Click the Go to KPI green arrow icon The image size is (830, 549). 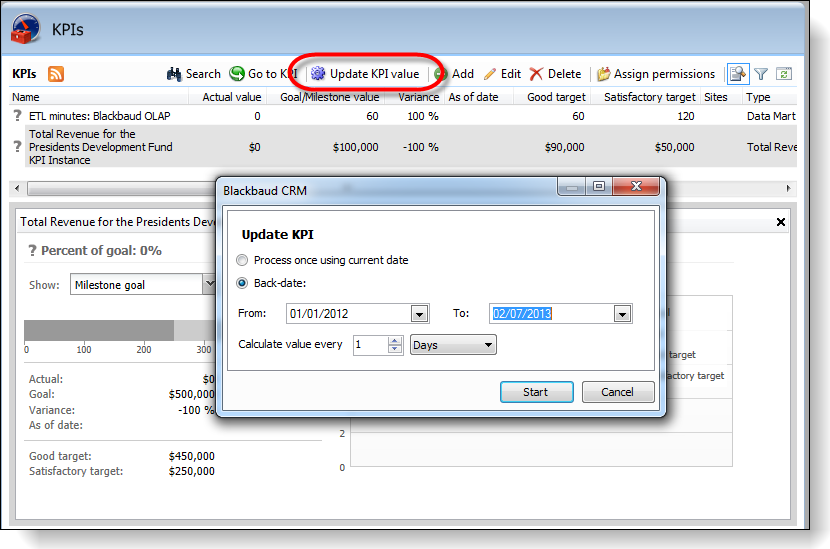pyautogui.click(x=237, y=74)
